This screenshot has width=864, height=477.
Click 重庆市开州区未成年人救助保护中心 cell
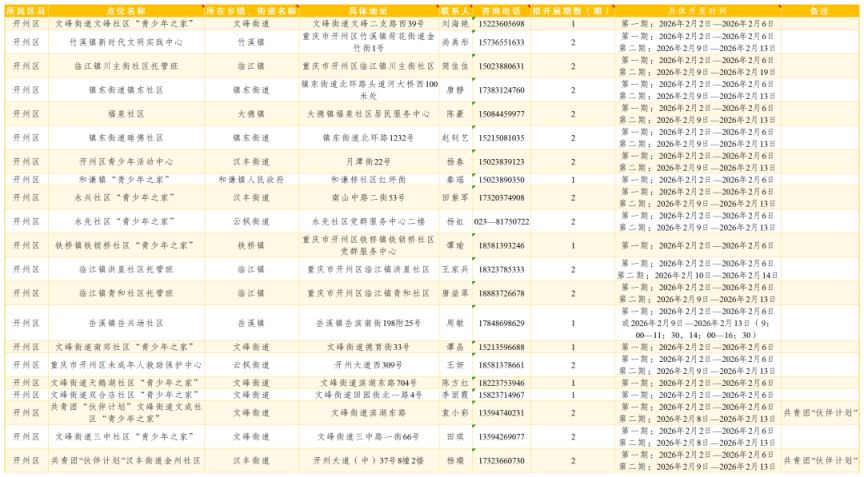click(126, 365)
